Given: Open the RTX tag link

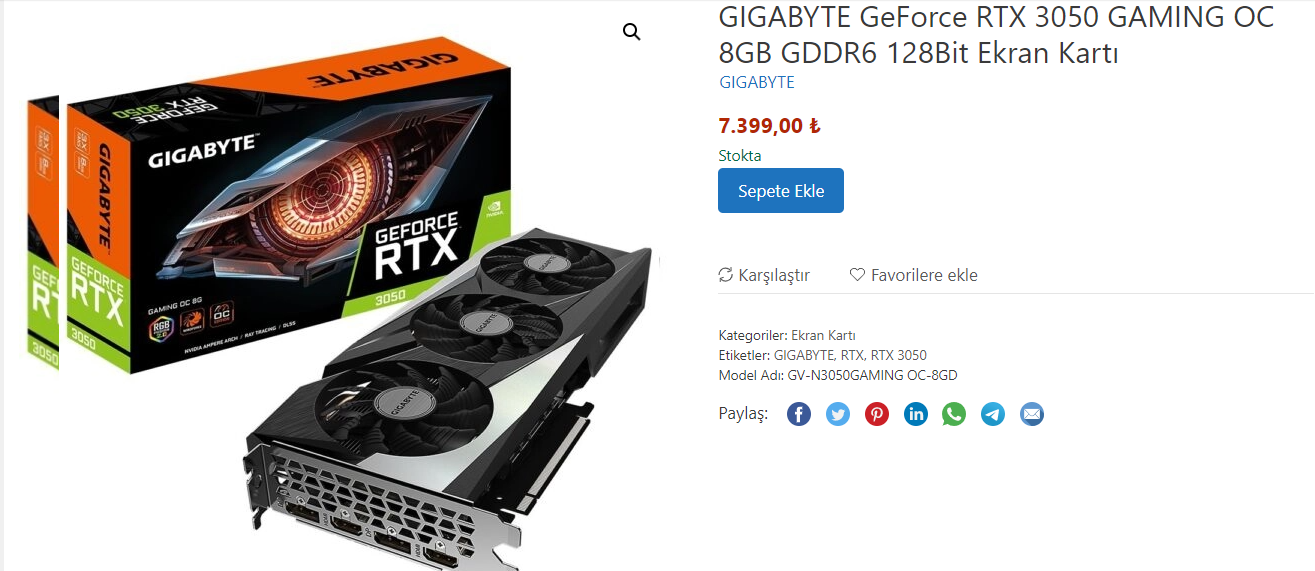Looking at the screenshot, I should (853, 355).
